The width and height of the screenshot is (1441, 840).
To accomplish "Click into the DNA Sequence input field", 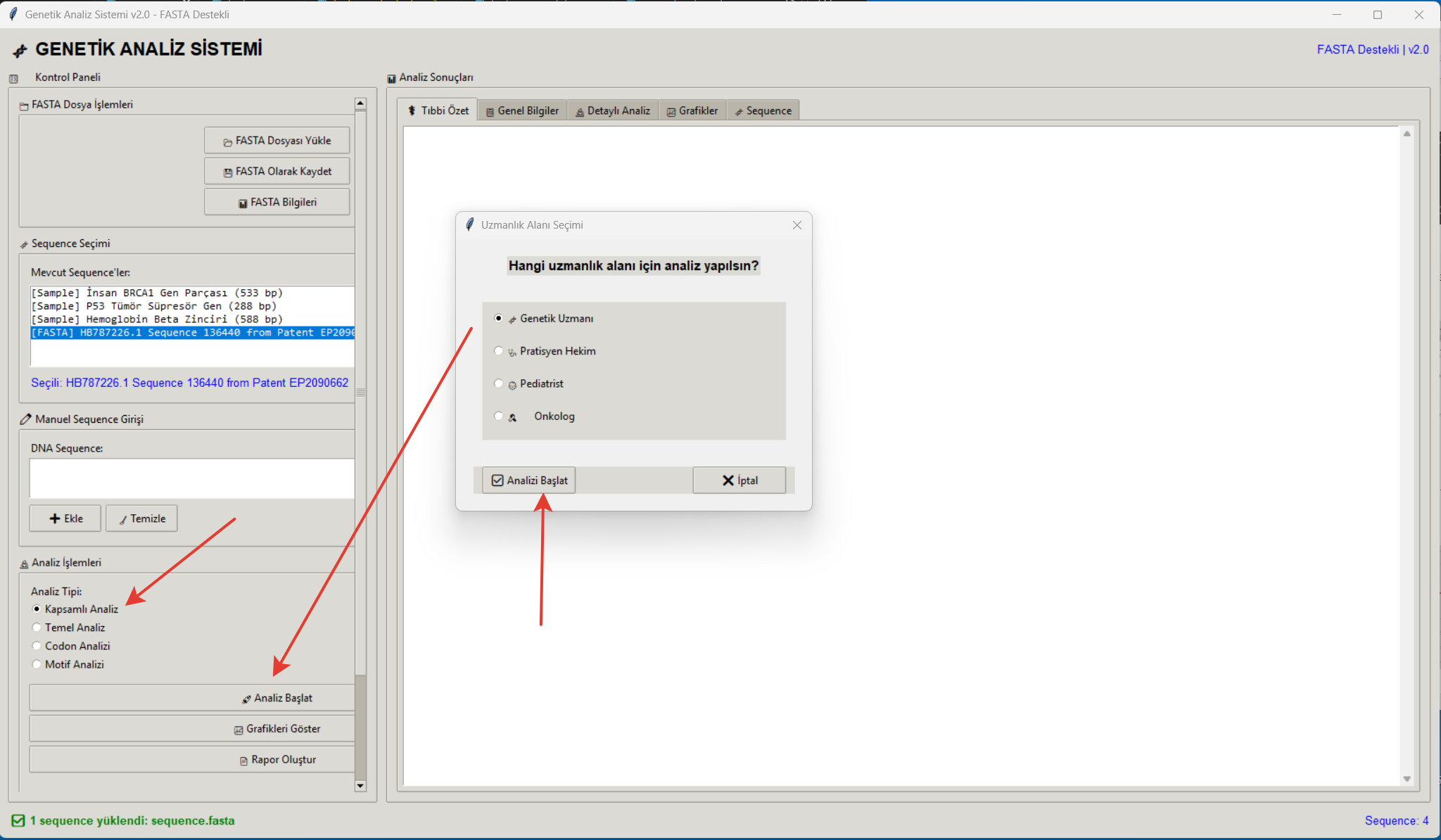I will (191, 478).
